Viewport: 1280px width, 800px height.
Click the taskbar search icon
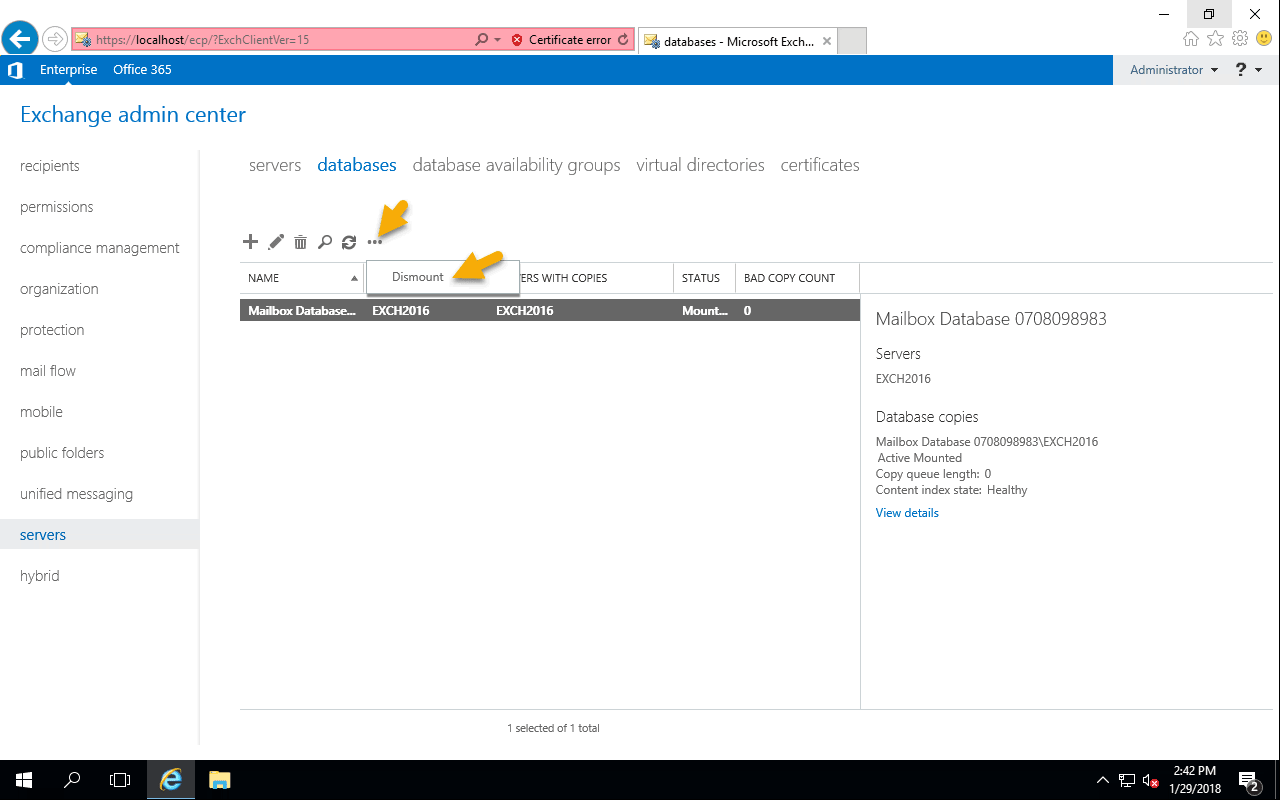pyautogui.click(x=72, y=780)
